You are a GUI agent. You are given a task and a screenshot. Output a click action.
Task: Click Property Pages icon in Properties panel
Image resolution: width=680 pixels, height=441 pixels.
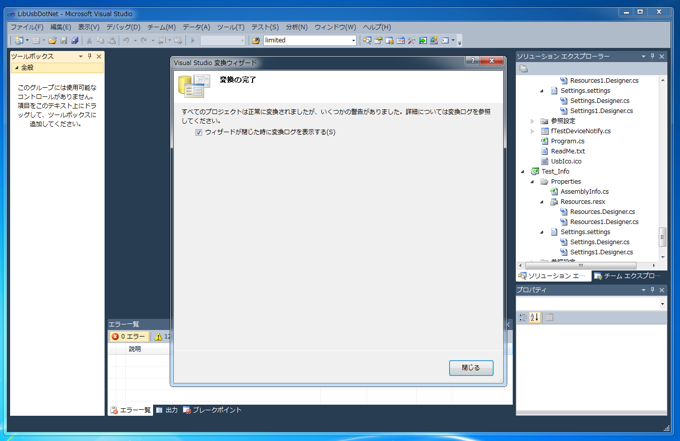click(x=549, y=317)
